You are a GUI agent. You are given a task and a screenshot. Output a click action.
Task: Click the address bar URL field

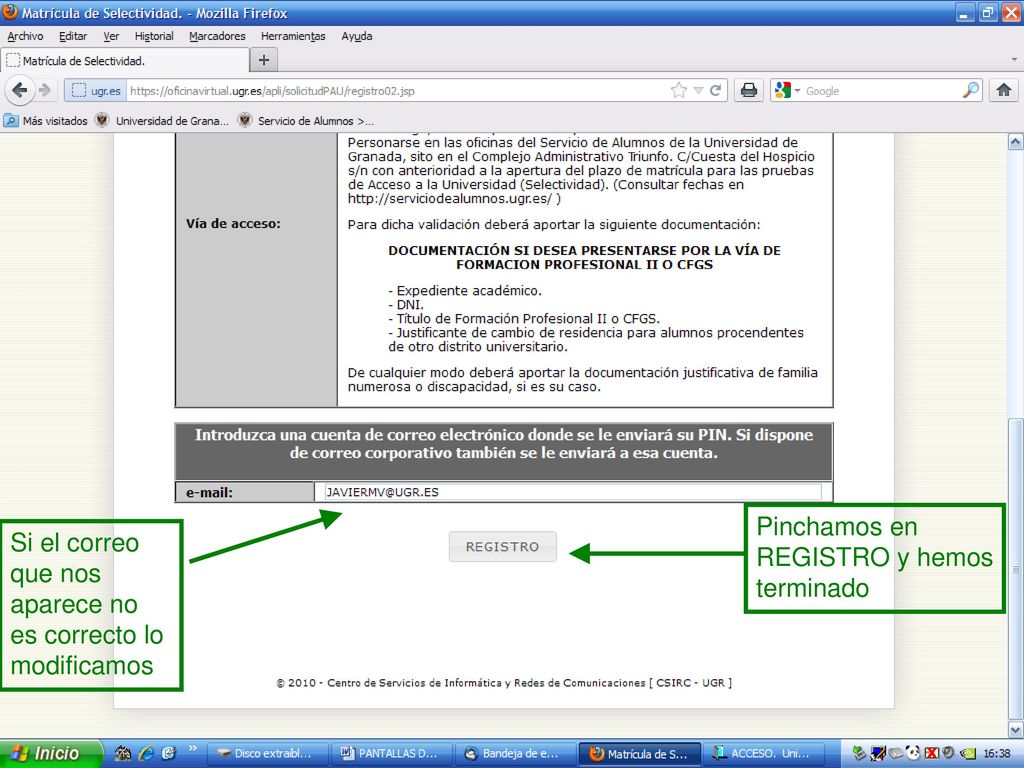398,91
